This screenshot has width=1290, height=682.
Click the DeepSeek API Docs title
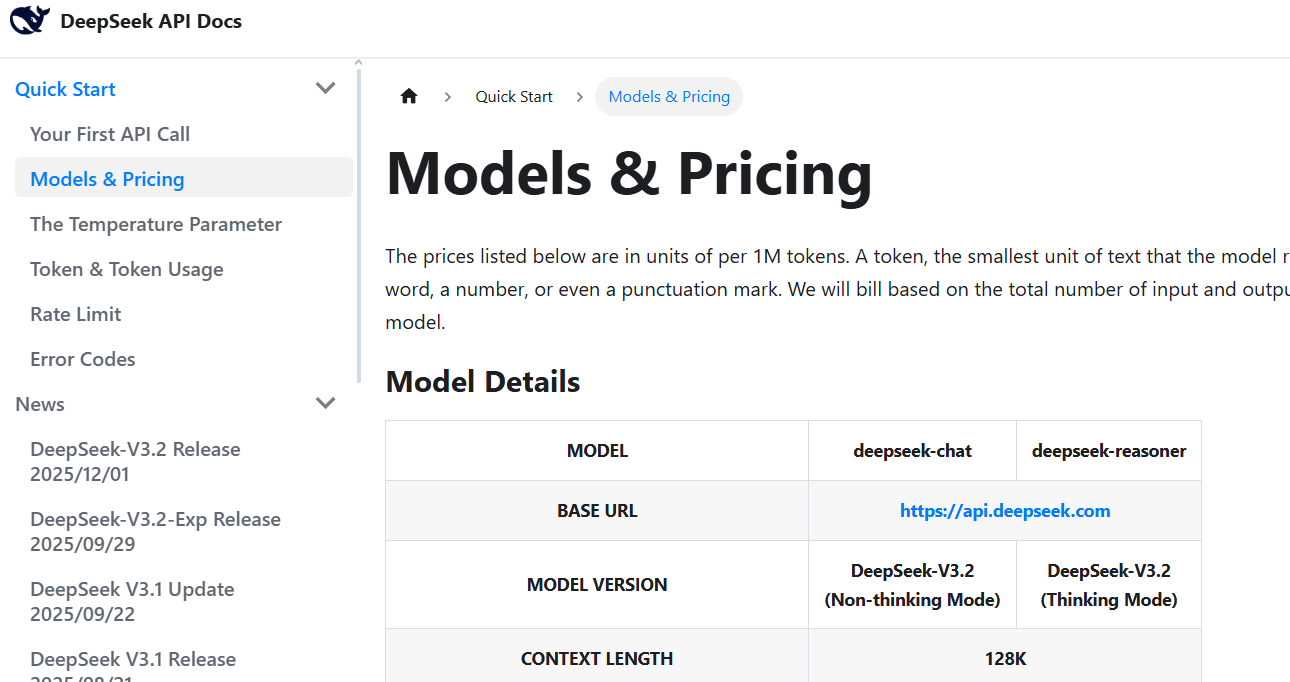pyautogui.click(x=151, y=21)
